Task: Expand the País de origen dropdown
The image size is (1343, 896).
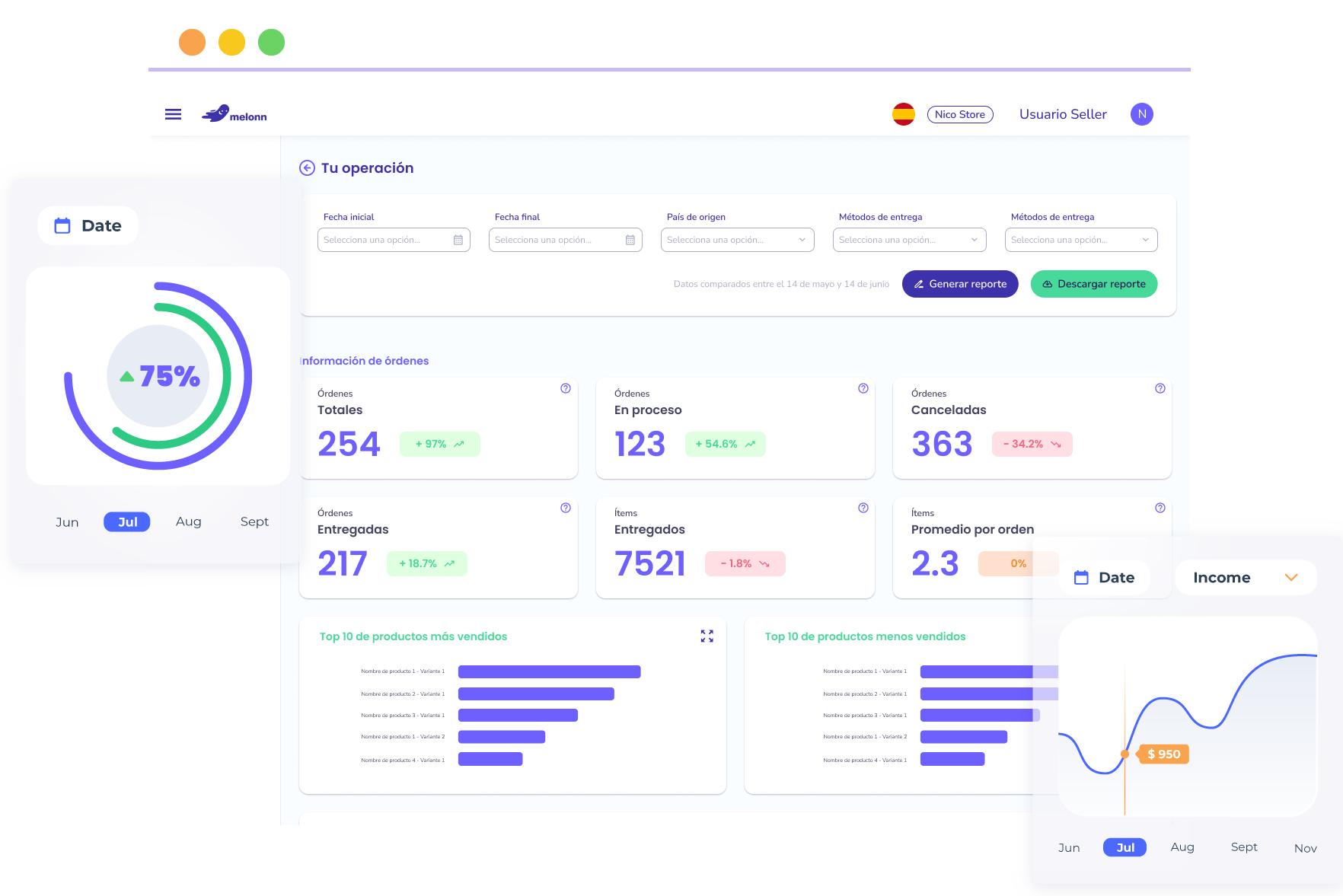Action: pyautogui.click(x=737, y=240)
